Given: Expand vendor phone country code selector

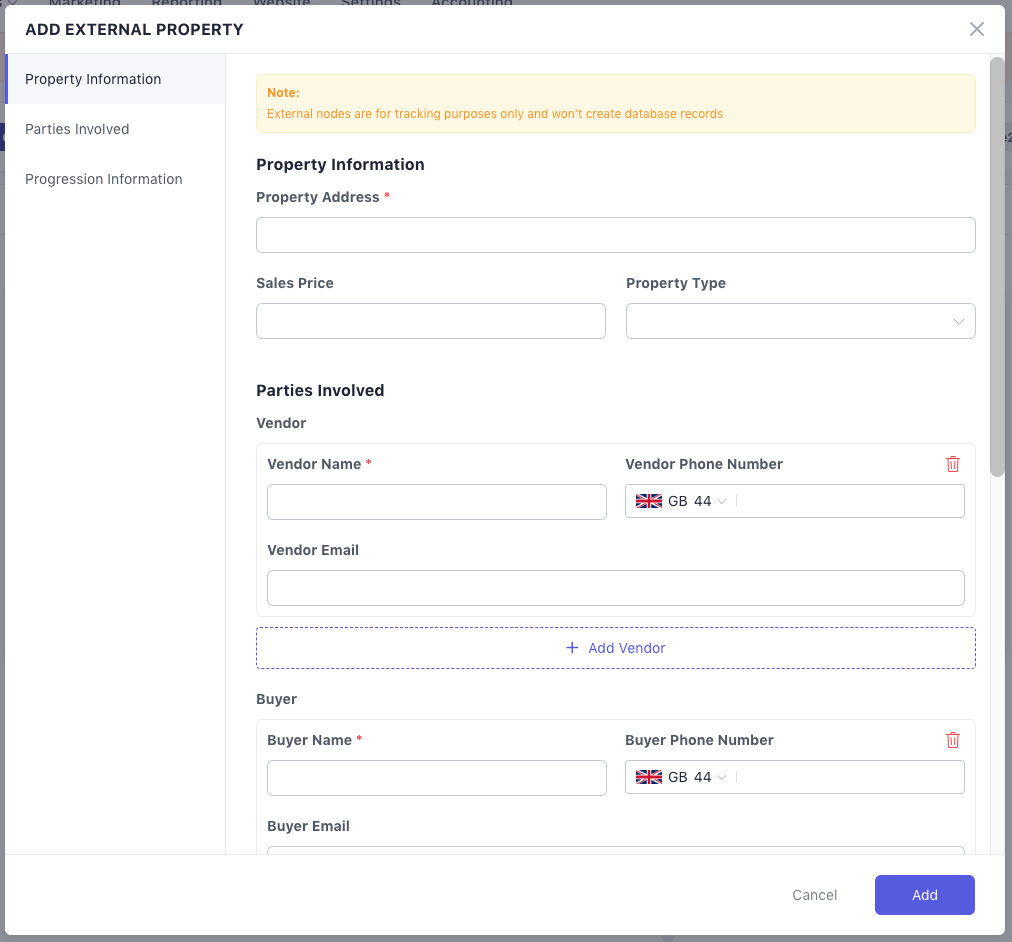Looking at the screenshot, I should coord(721,501).
